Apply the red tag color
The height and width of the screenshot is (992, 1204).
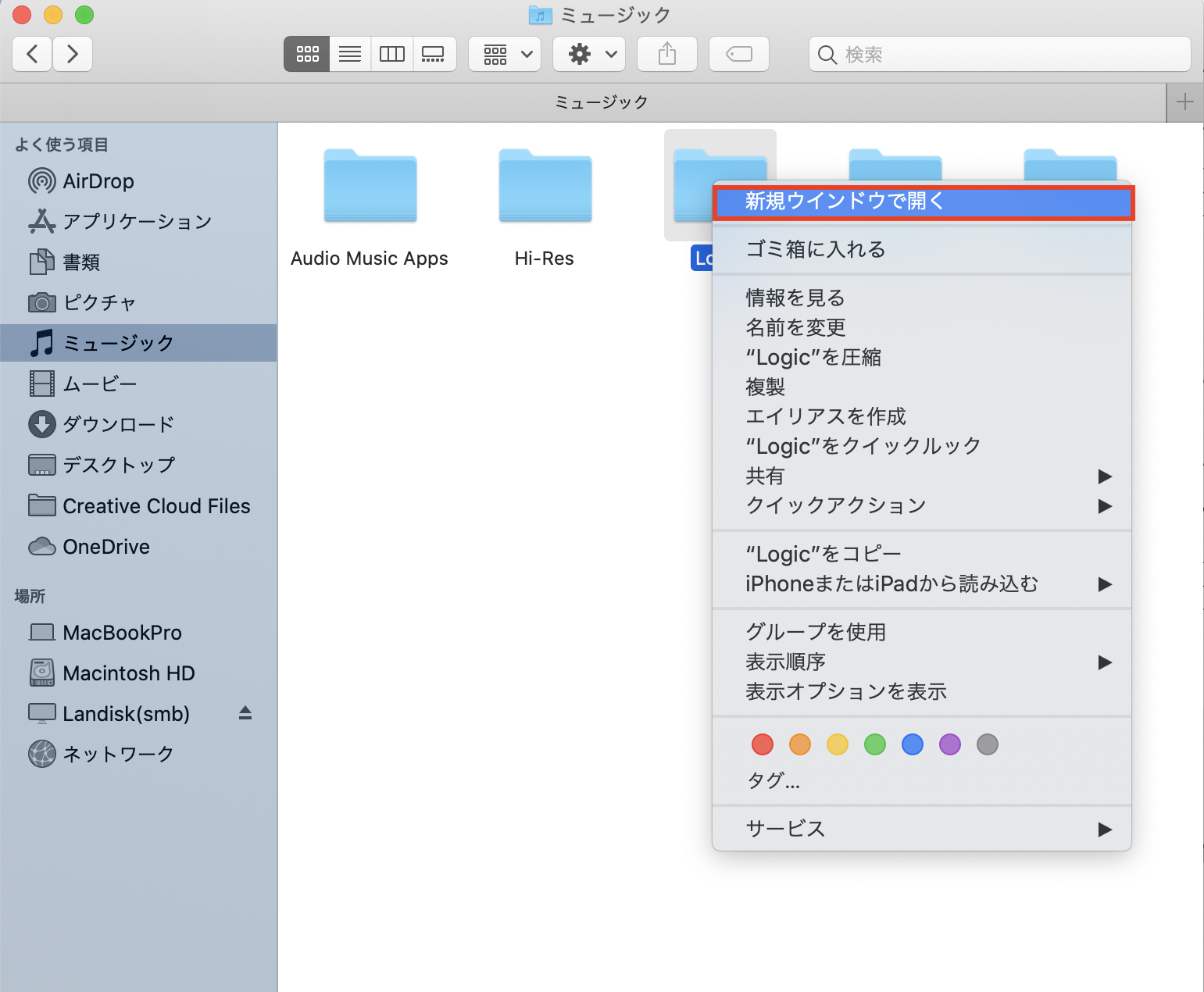coord(762,744)
